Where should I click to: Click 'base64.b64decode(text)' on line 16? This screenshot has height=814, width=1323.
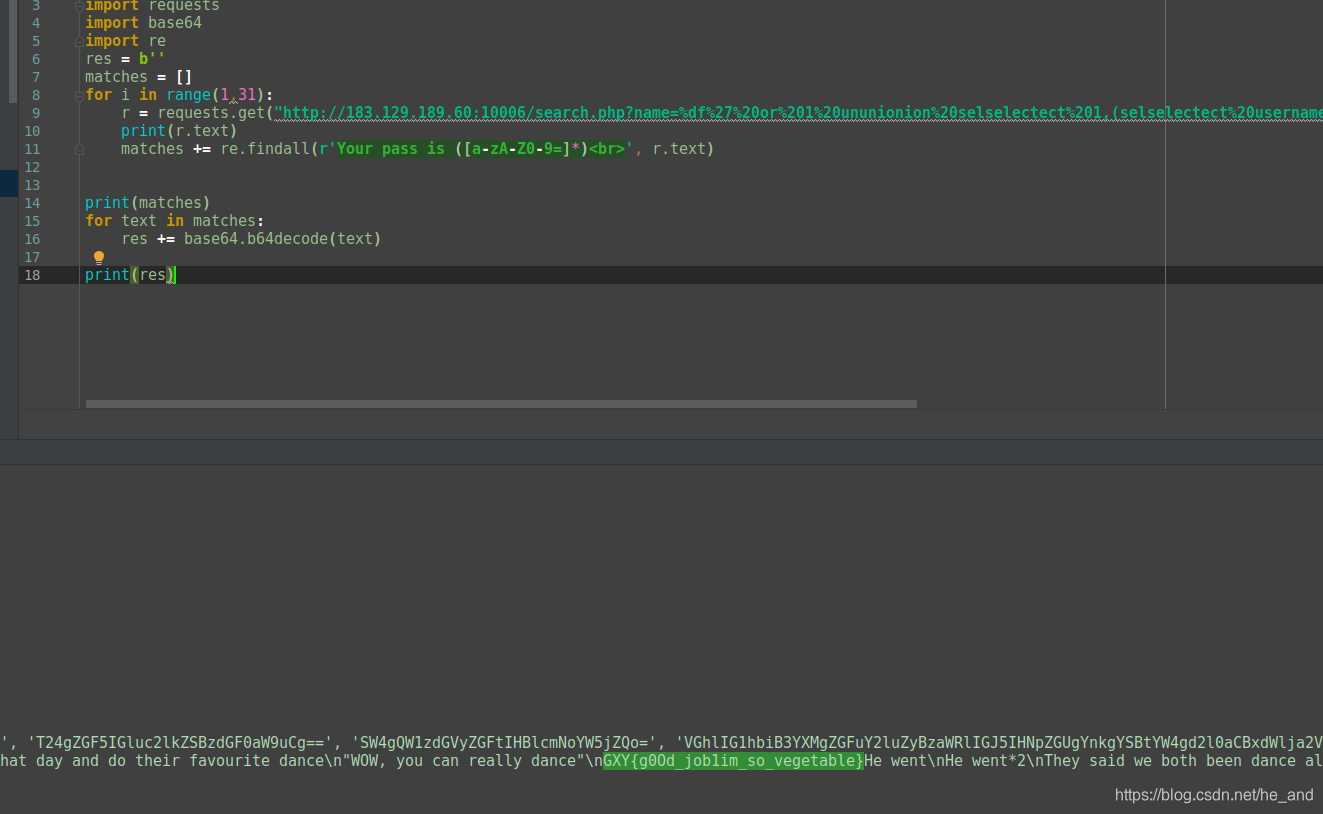pyautogui.click(x=283, y=239)
